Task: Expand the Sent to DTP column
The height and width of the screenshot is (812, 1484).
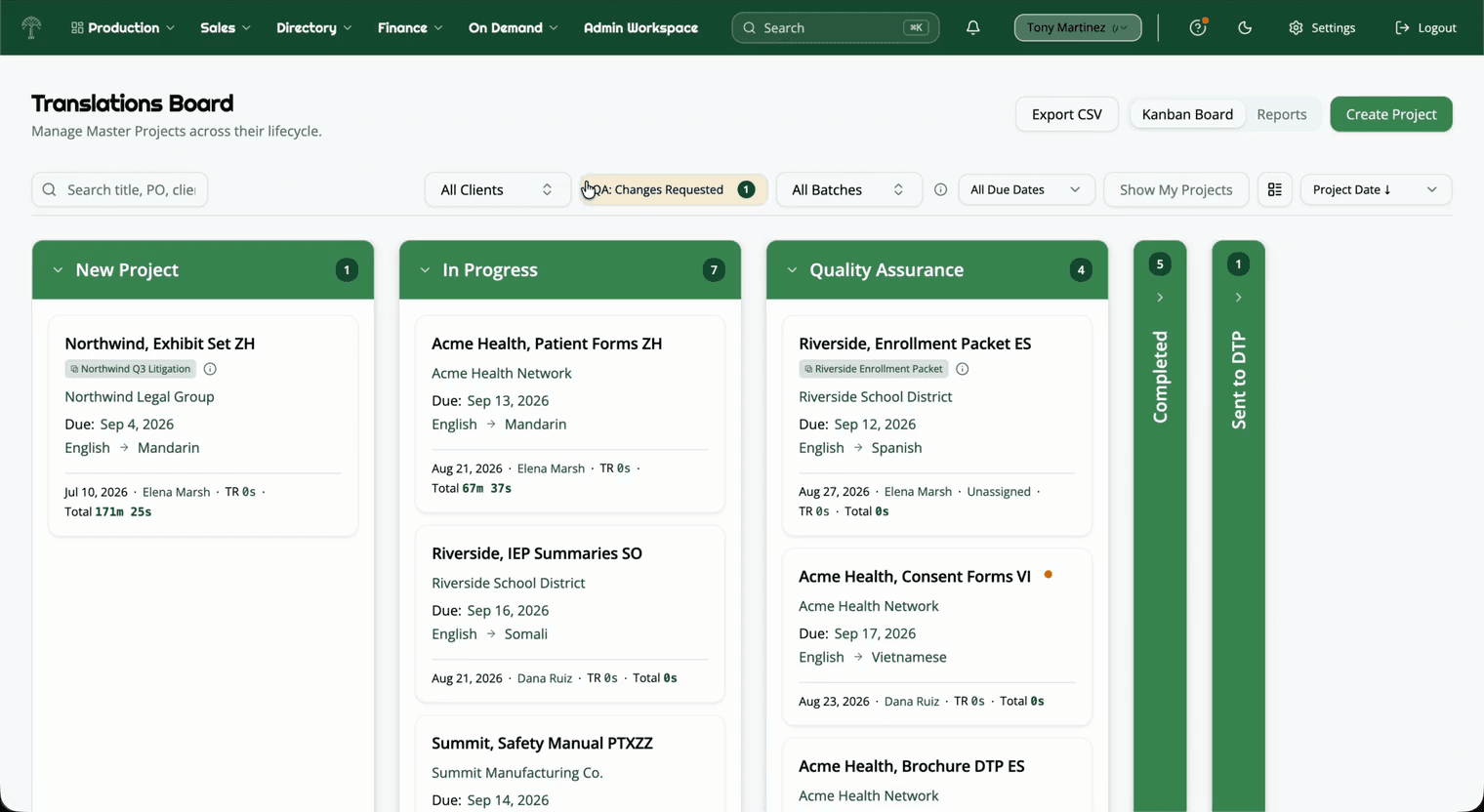Action: coord(1238,298)
